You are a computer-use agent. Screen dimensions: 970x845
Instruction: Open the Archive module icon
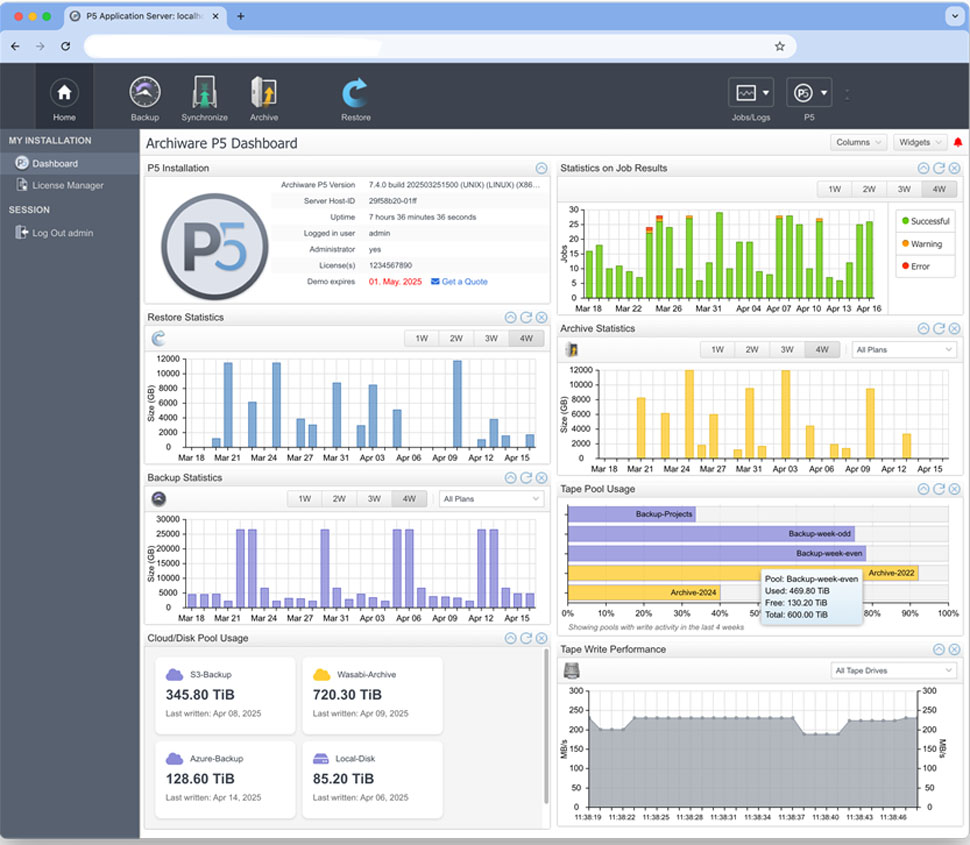(x=264, y=92)
